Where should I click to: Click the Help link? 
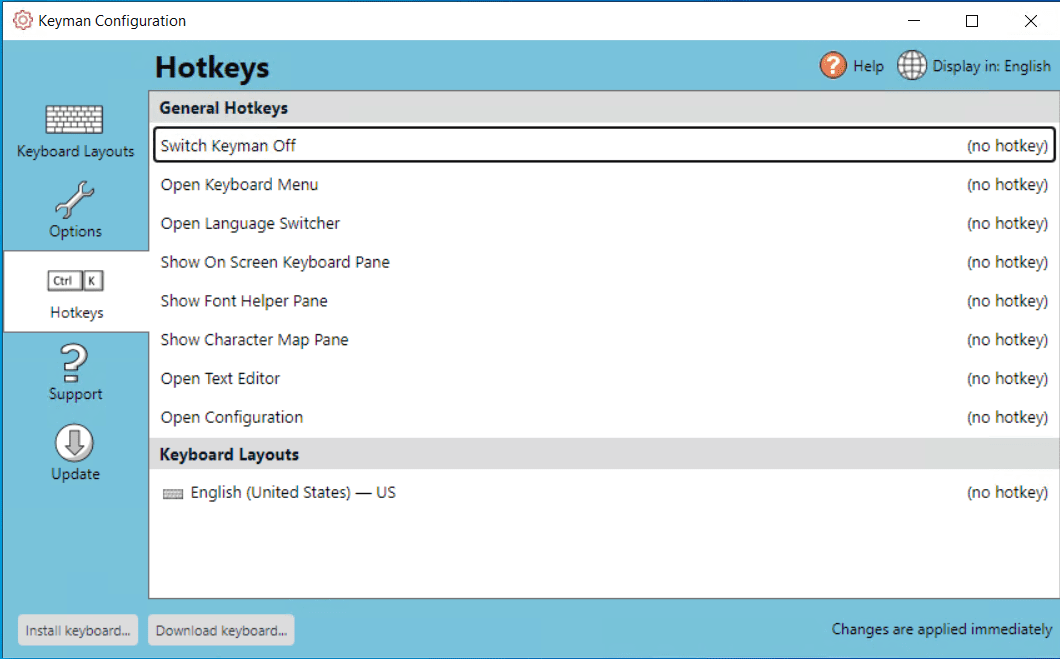pyautogui.click(x=868, y=66)
